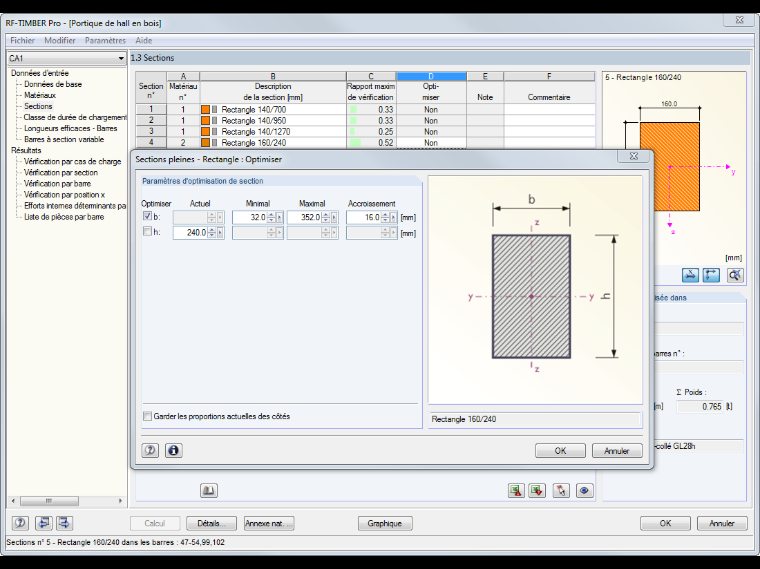Image resolution: width=760 pixels, height=569 pixels.
Task: Uncheck the b optimize checkbox
Action: click(x=147, y=216)
